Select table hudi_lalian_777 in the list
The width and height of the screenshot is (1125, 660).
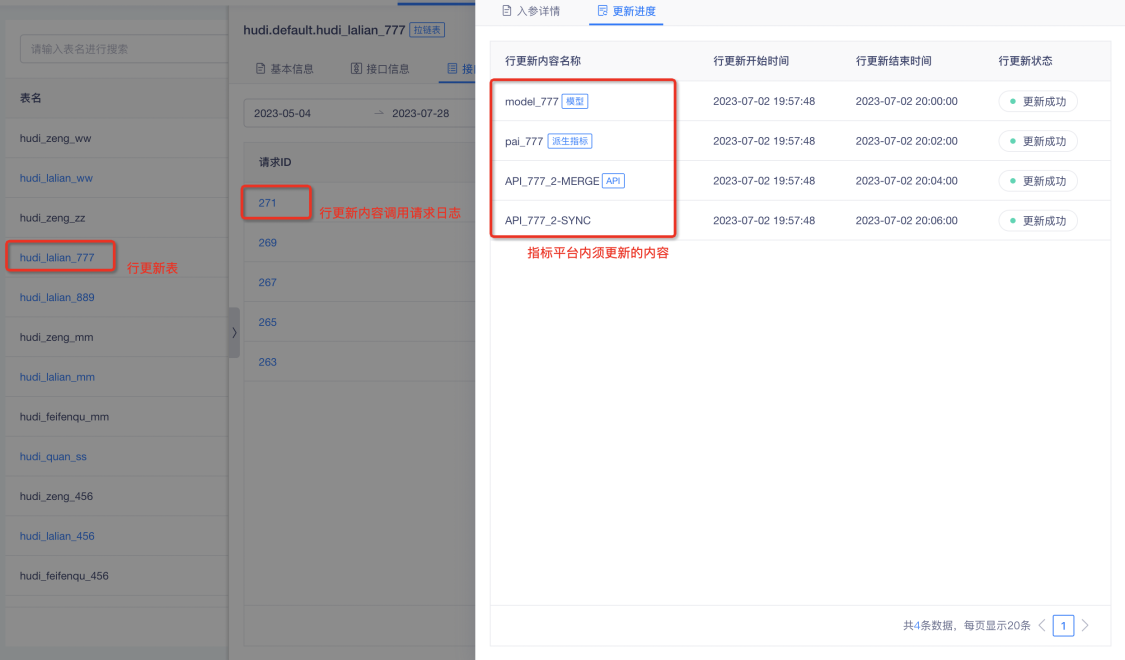[x=57, y=258]
